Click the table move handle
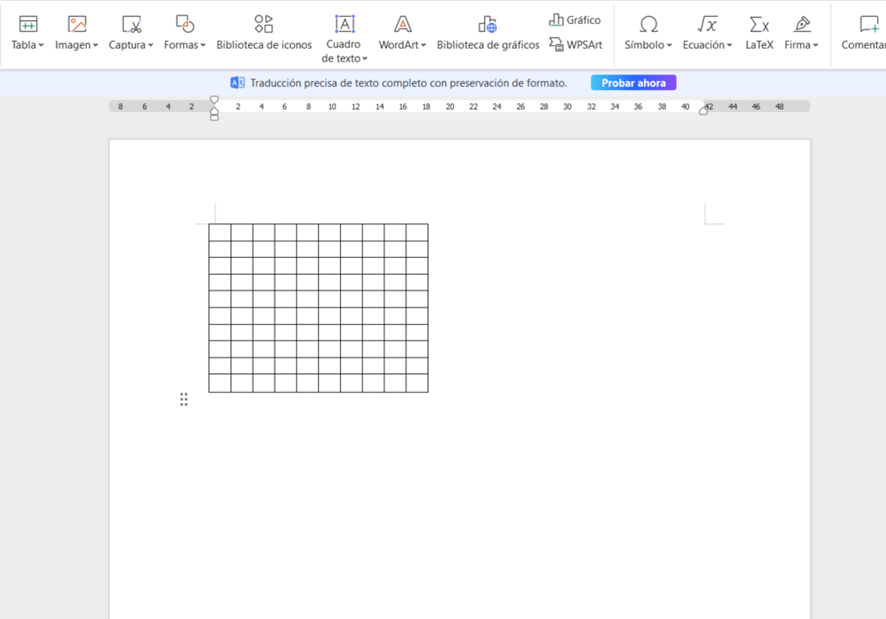 coord(184,399)
